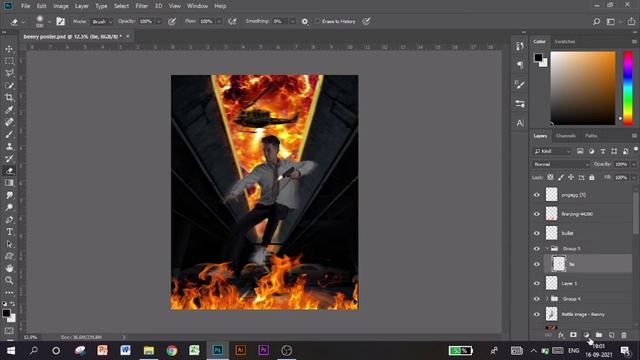Open the Character panel icon
640x360 pixels.
[520, 123]
